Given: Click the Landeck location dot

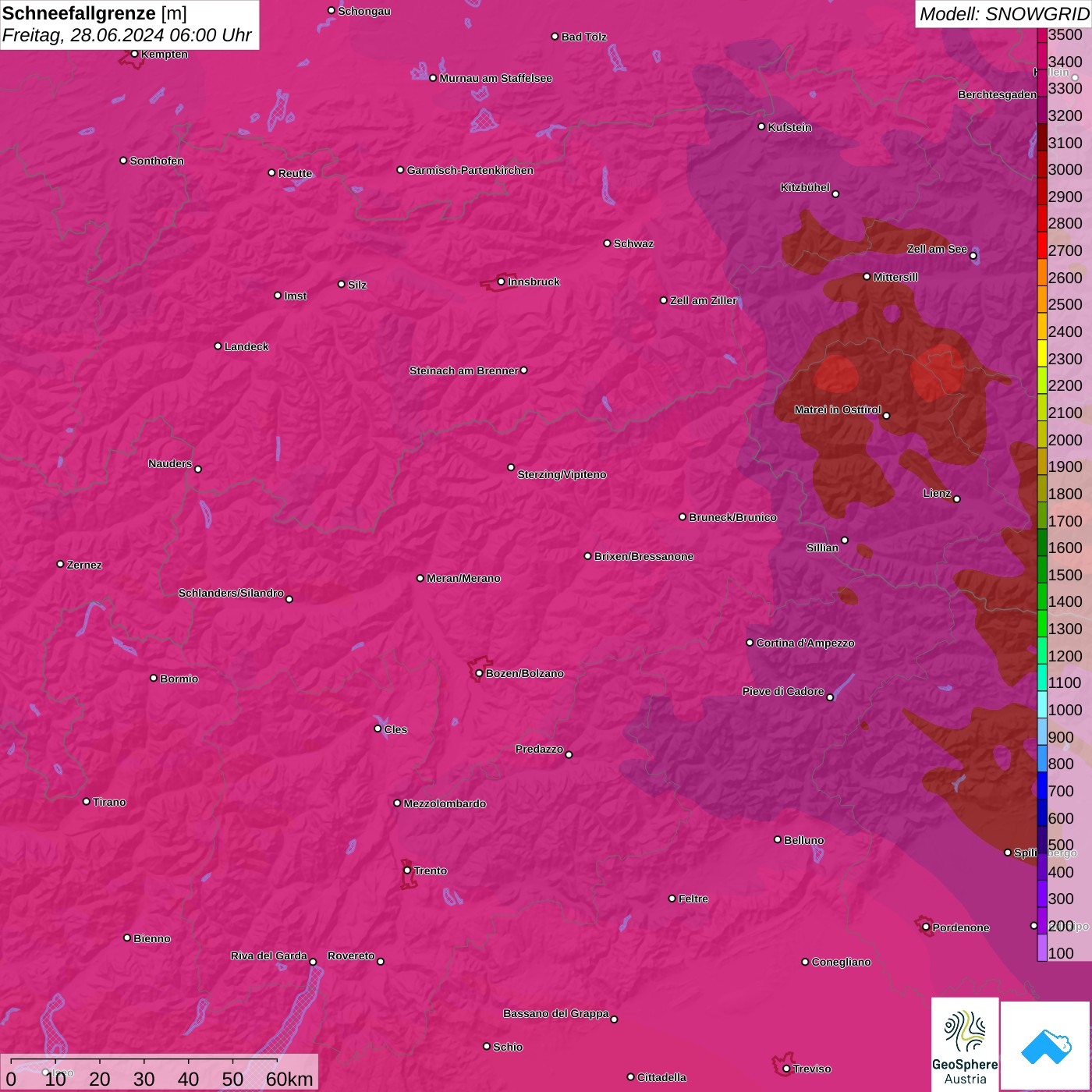Looking at the screenshot, I should click(218, 346).
